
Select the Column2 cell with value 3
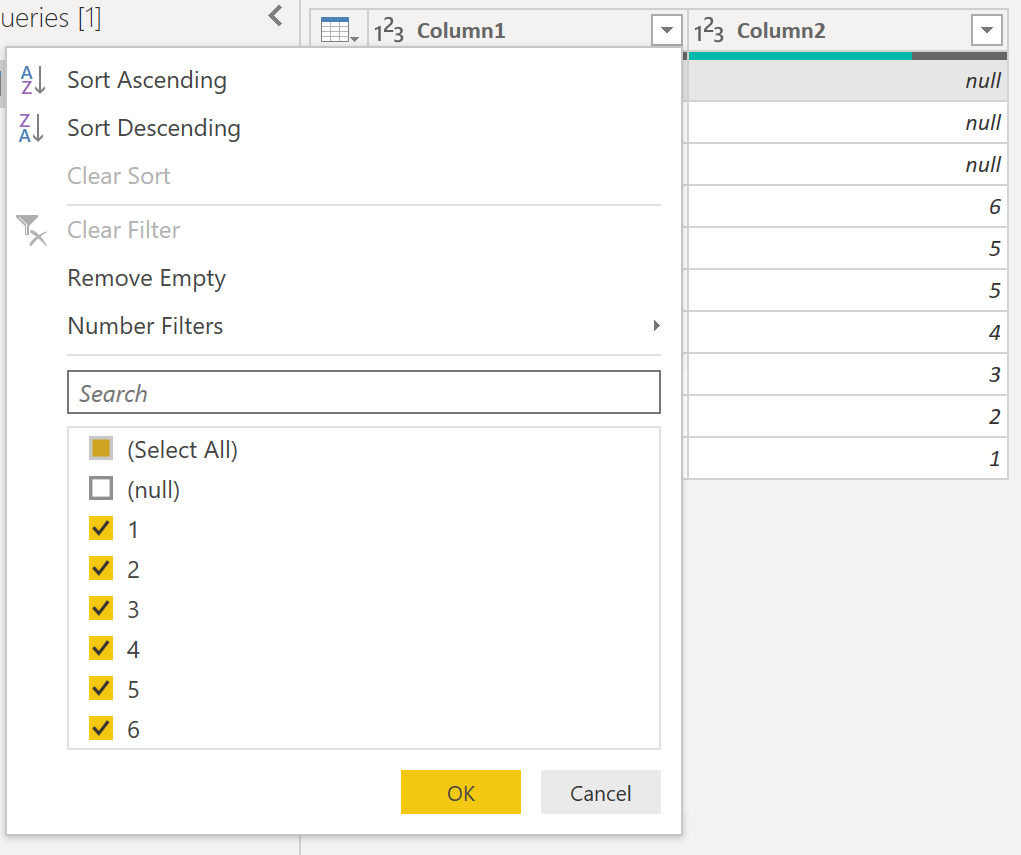(x=847, y=374)
